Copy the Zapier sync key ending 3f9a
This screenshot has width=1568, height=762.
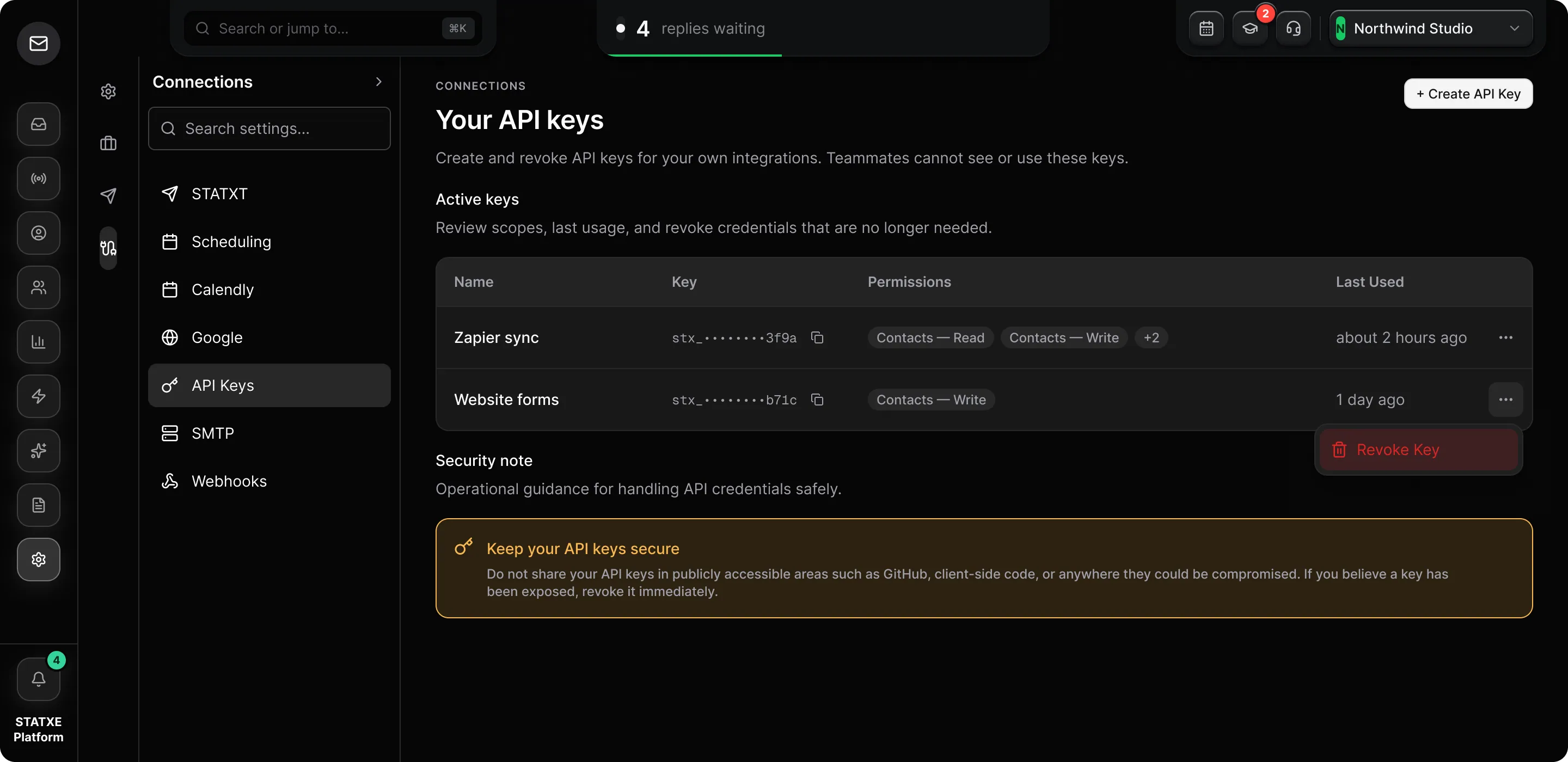coord(817,337)
